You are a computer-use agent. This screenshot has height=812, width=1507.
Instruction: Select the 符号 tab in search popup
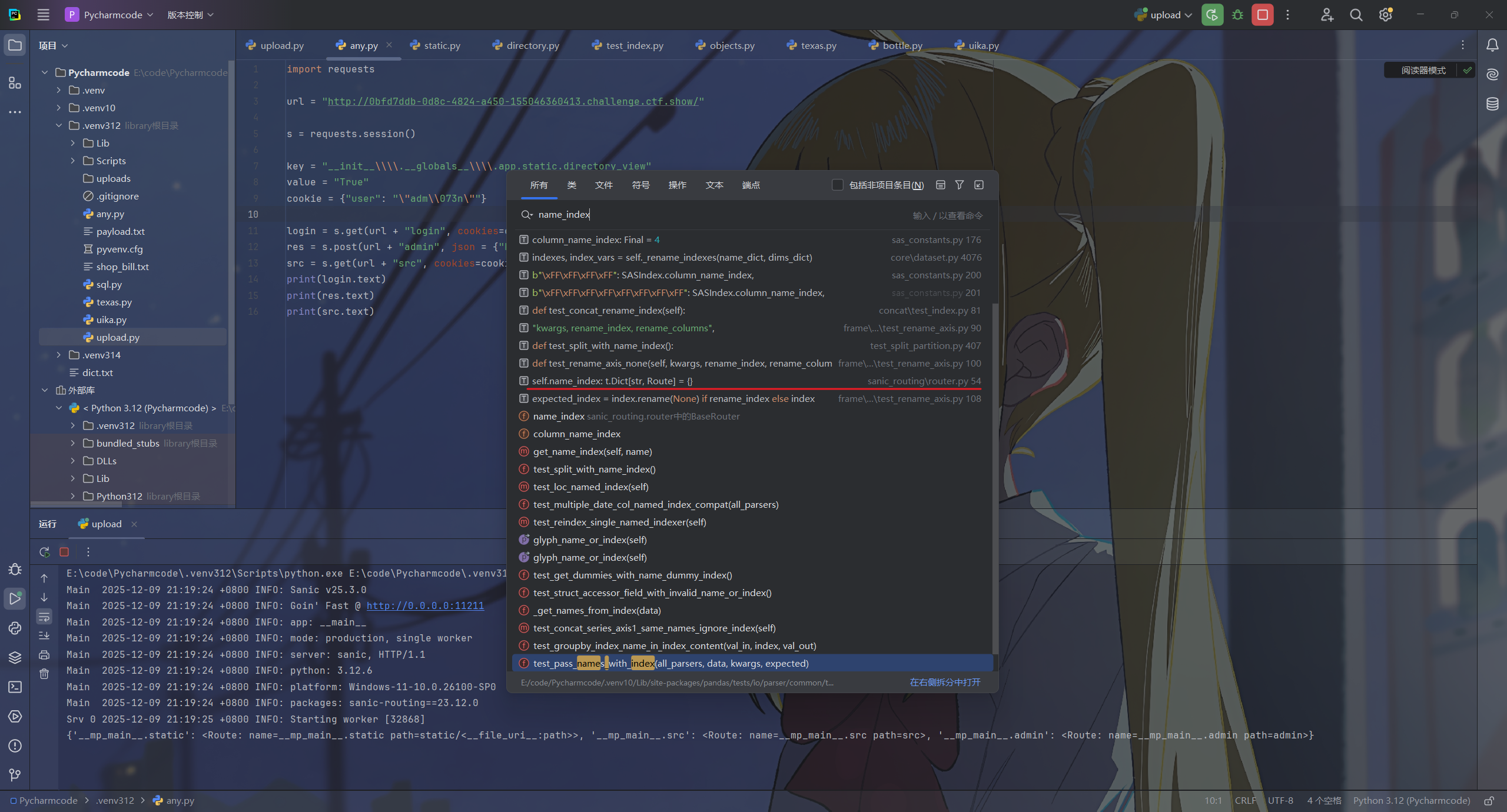tap(640, 185)
